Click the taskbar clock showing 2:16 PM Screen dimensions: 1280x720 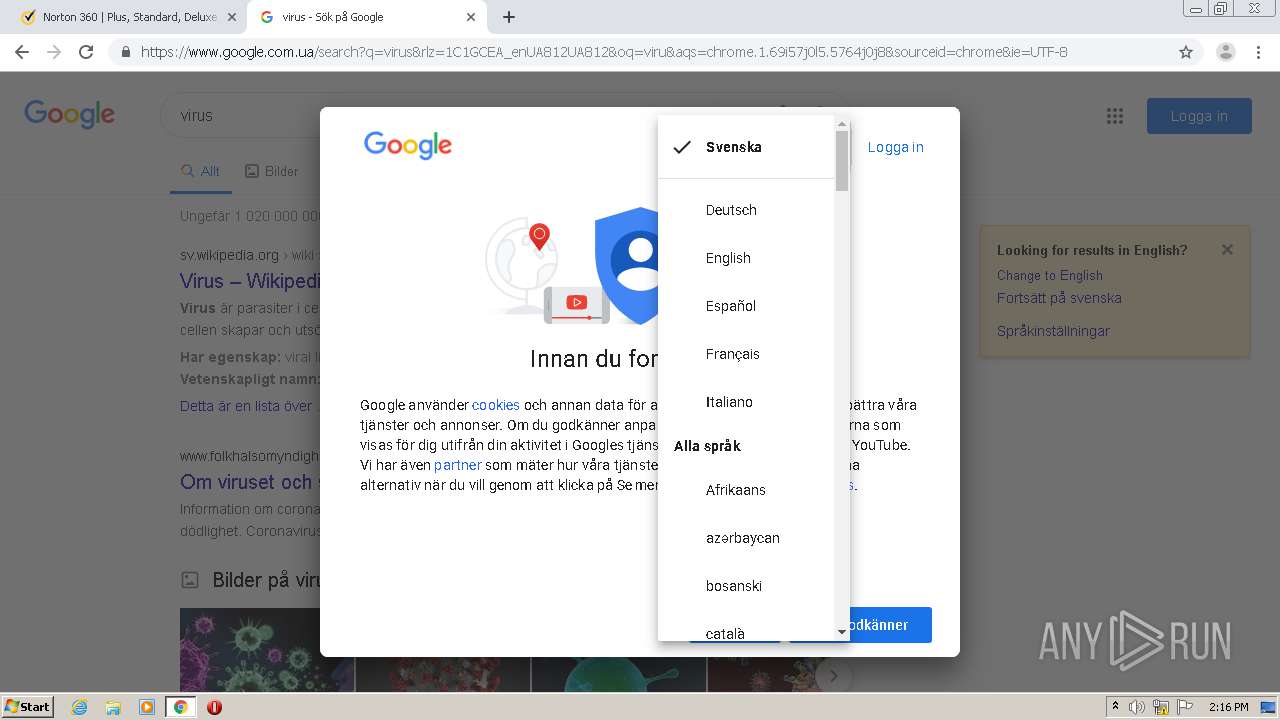pyautogui.click(x=1229, y=707)
